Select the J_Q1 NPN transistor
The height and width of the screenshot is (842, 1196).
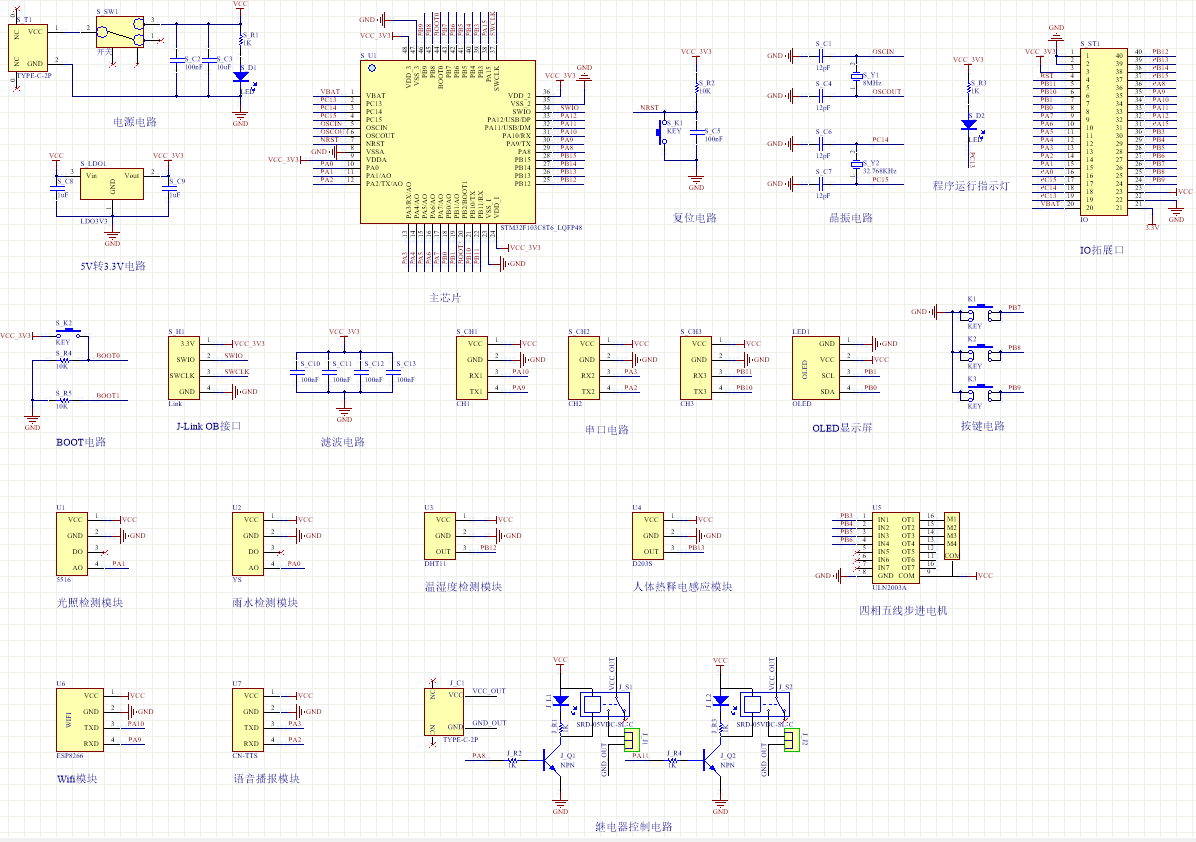(551, 760)
